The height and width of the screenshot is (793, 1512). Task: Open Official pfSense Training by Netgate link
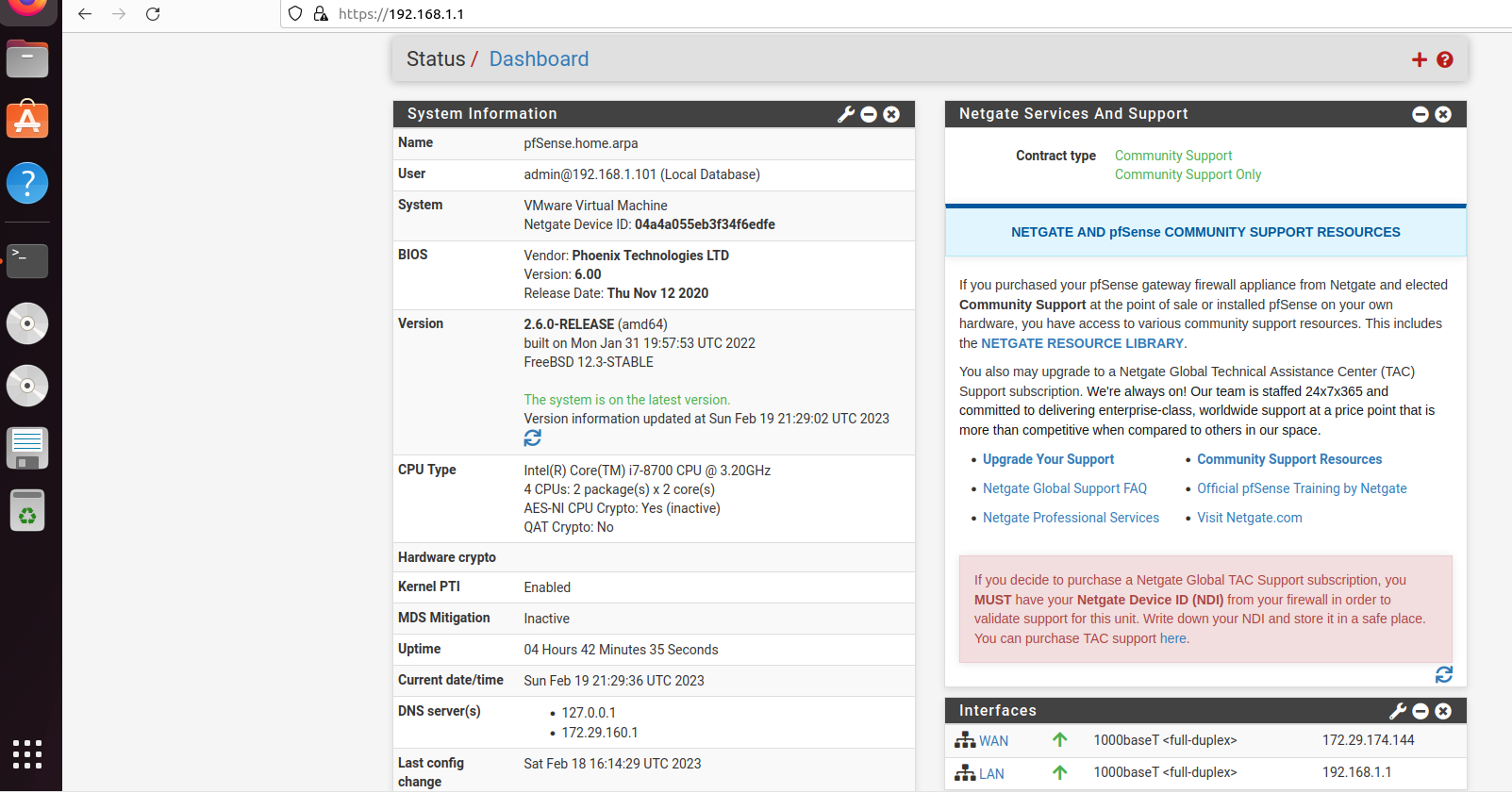point(1302,488)
